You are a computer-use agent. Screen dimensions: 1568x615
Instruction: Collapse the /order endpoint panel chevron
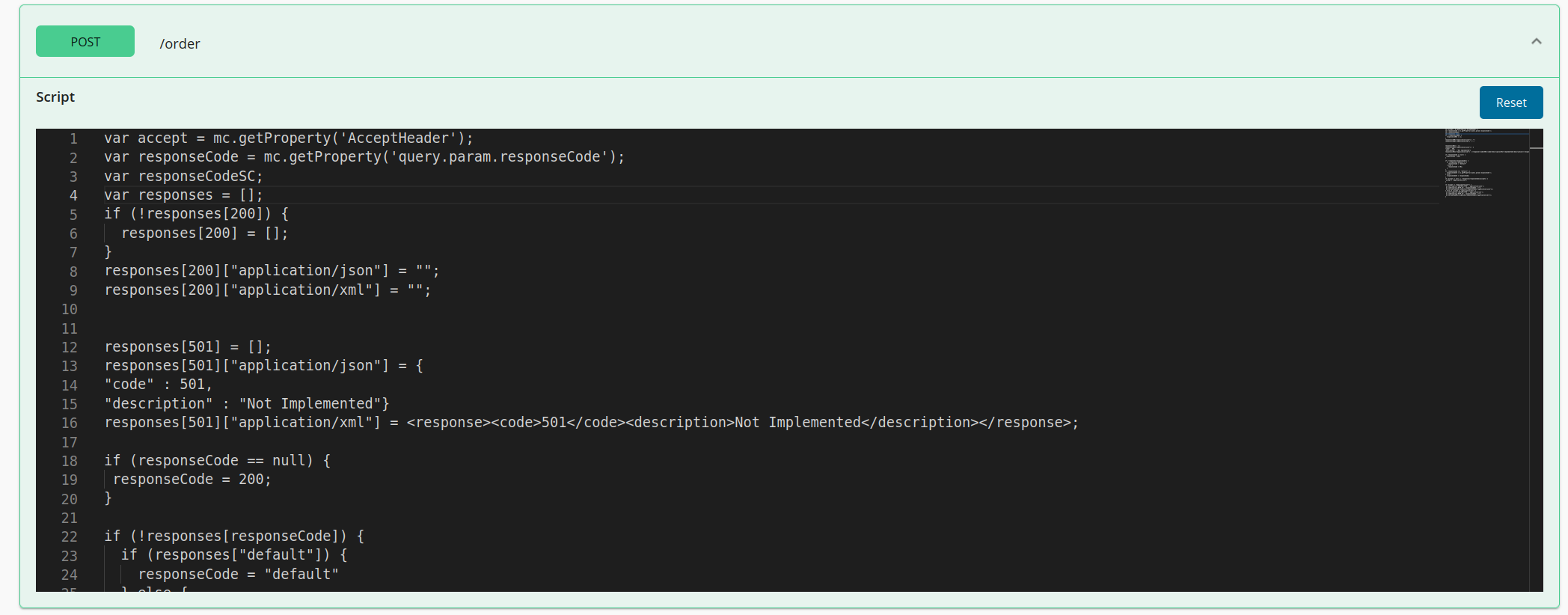point(1537,41)
